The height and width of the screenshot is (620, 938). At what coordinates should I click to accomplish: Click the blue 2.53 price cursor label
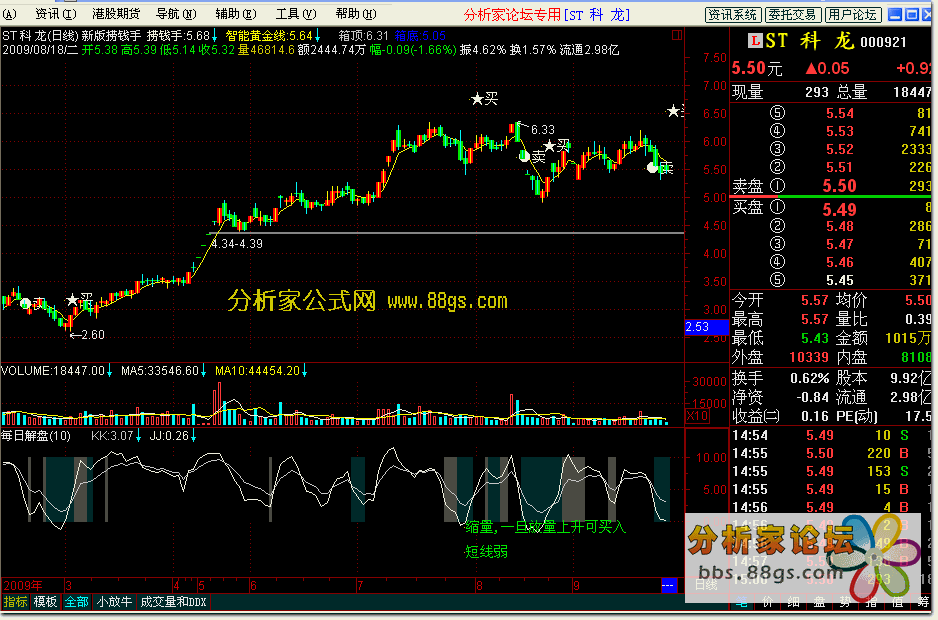(706, 327)
